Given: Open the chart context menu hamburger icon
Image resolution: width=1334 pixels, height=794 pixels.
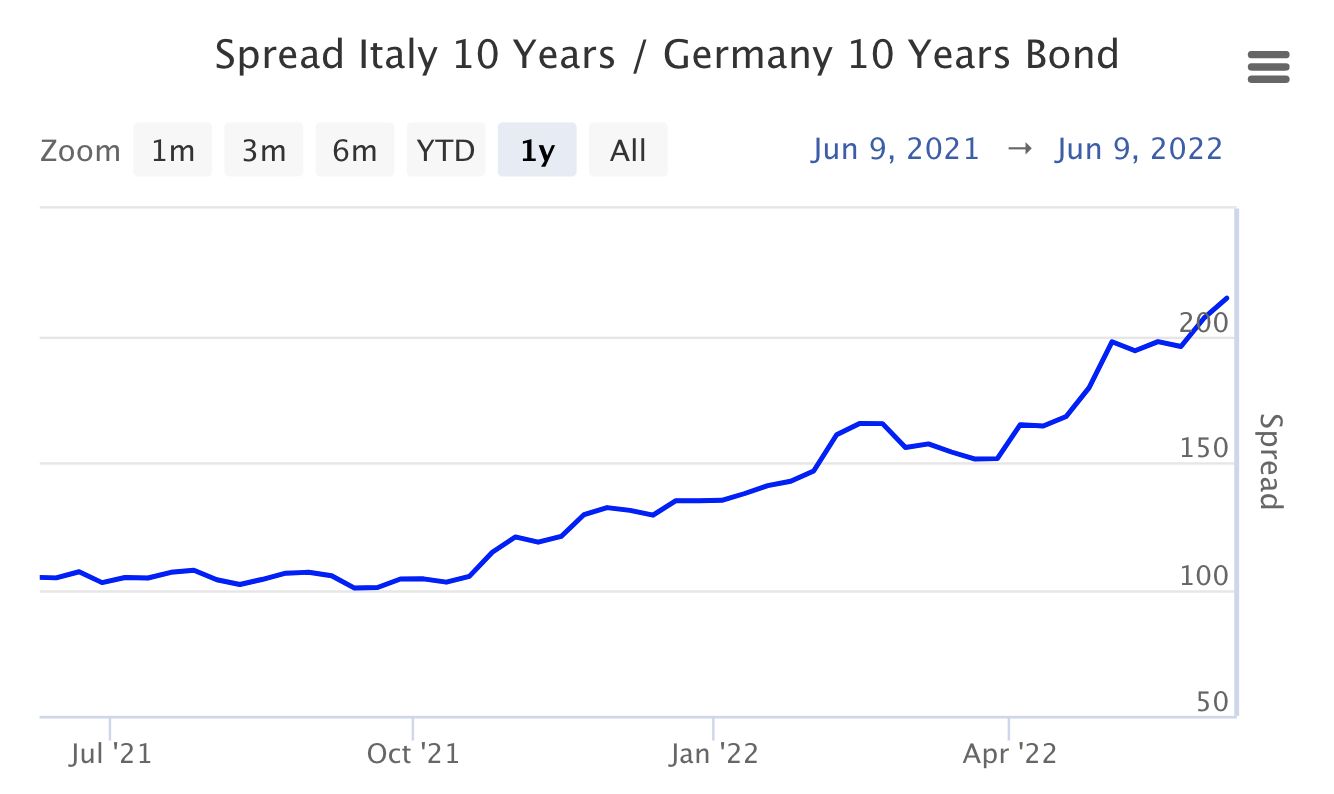Looking at the screenshot, I should pyautogui.click(x=1268, y=67).
